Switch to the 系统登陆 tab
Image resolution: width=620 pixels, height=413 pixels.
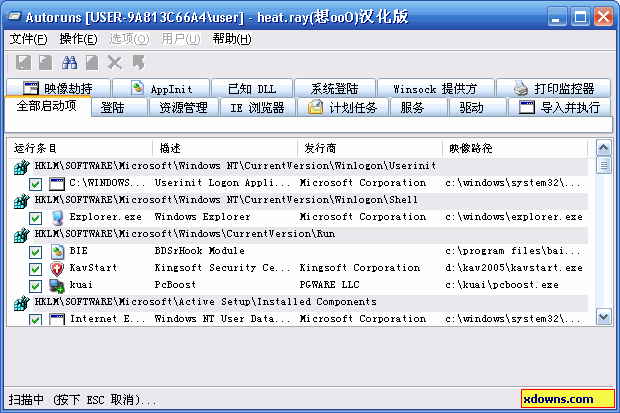pyautogui.click(x=335, y=88)
